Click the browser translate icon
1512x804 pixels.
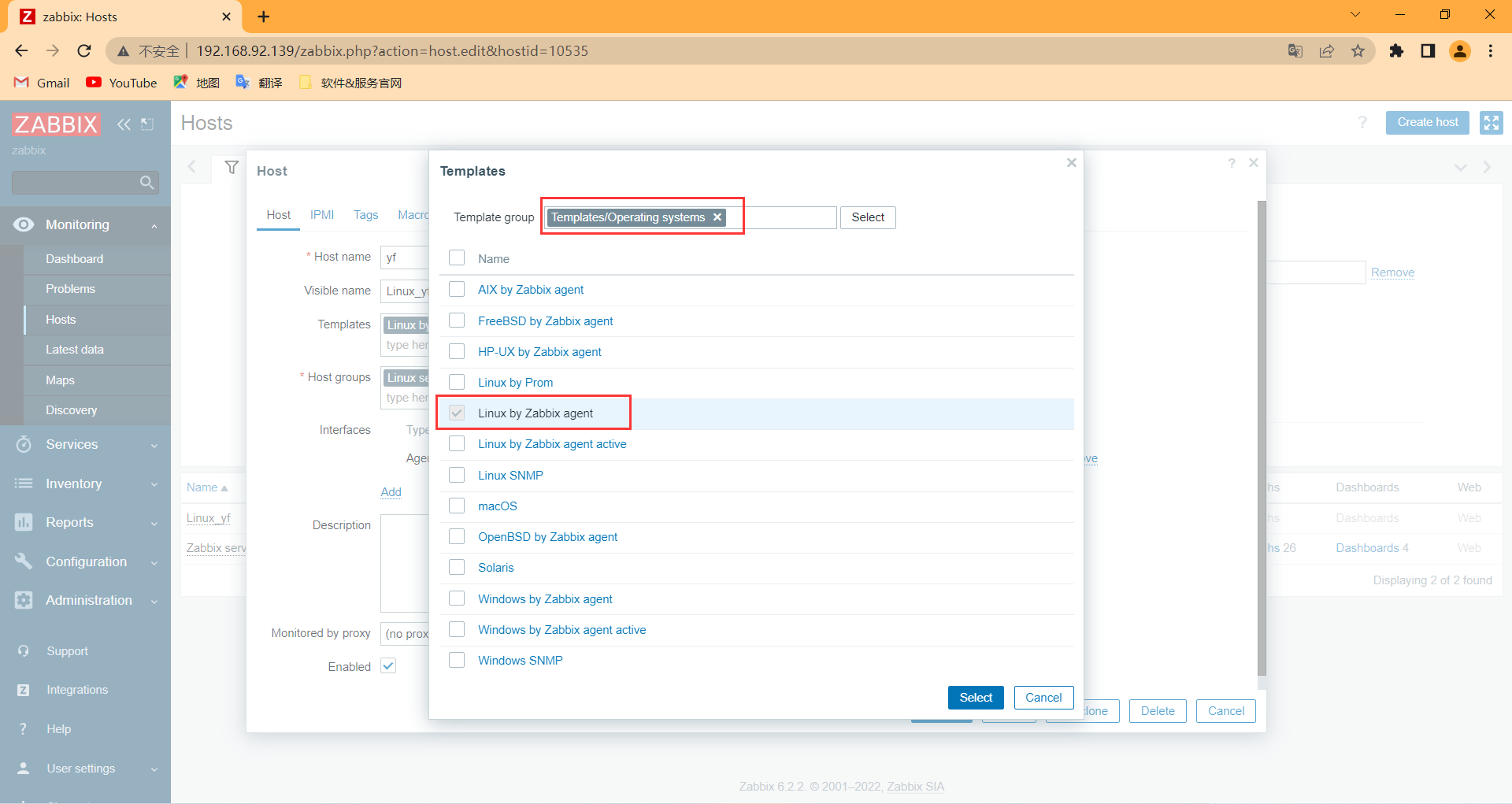pos(1295,51)
